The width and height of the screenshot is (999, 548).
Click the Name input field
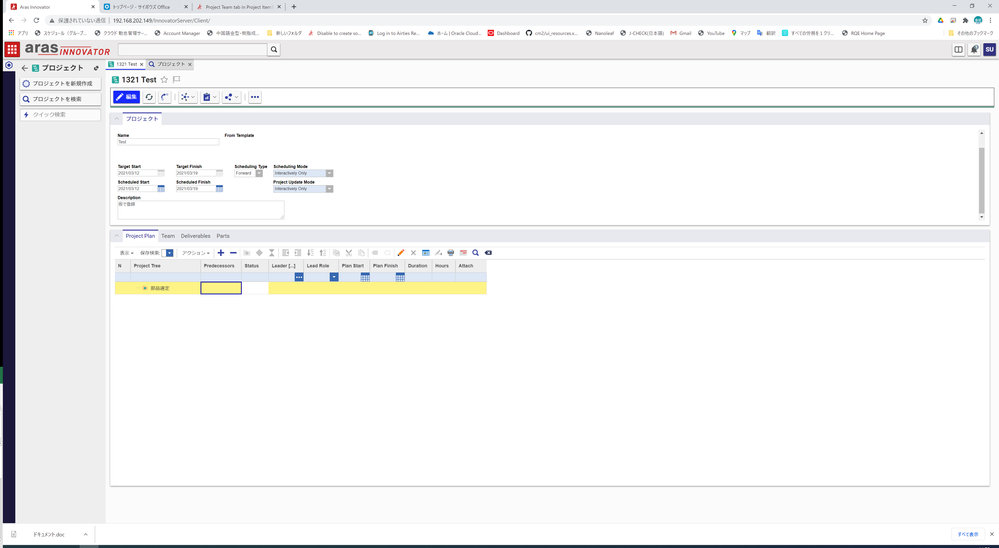click(167, 142)
